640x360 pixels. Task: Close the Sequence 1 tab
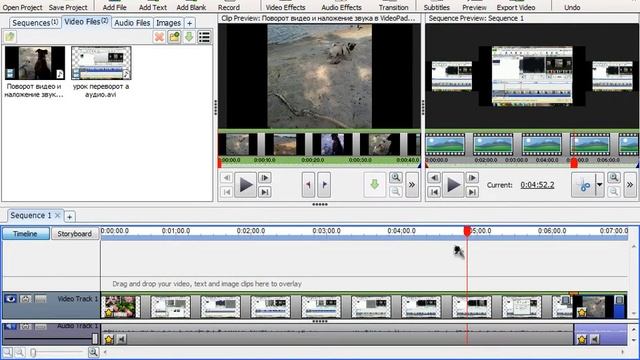58,215
